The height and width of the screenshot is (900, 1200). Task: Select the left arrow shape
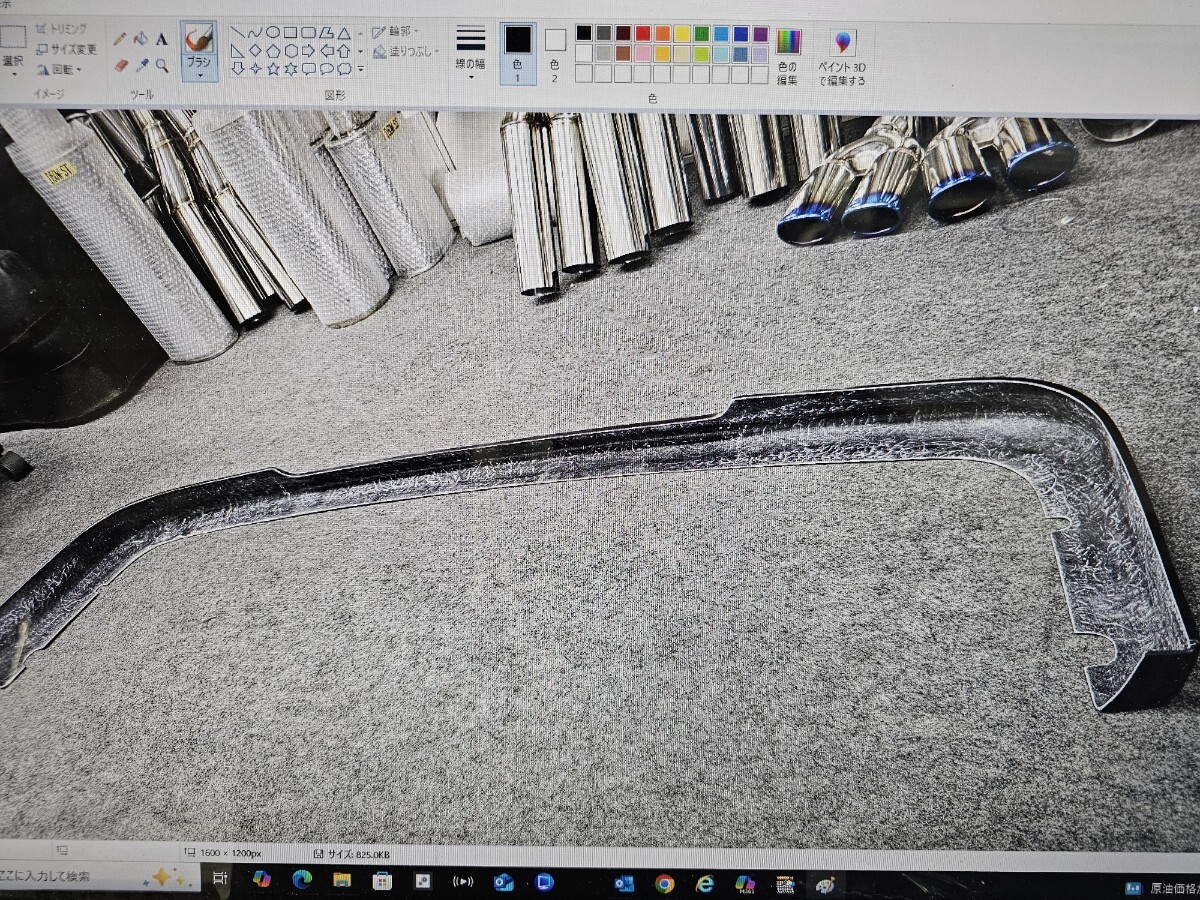326,50
